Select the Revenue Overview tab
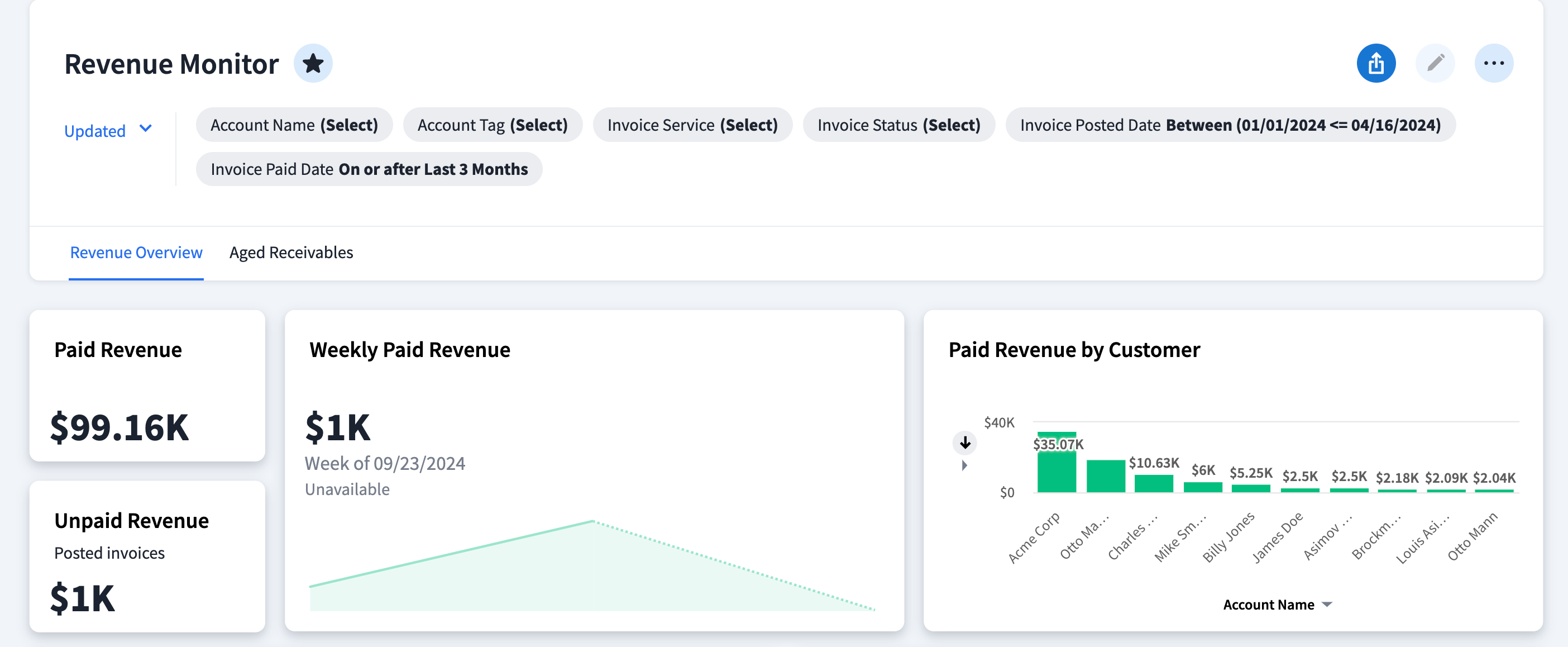This screenshot has height=647, width=1568. (x=136, y=252)
